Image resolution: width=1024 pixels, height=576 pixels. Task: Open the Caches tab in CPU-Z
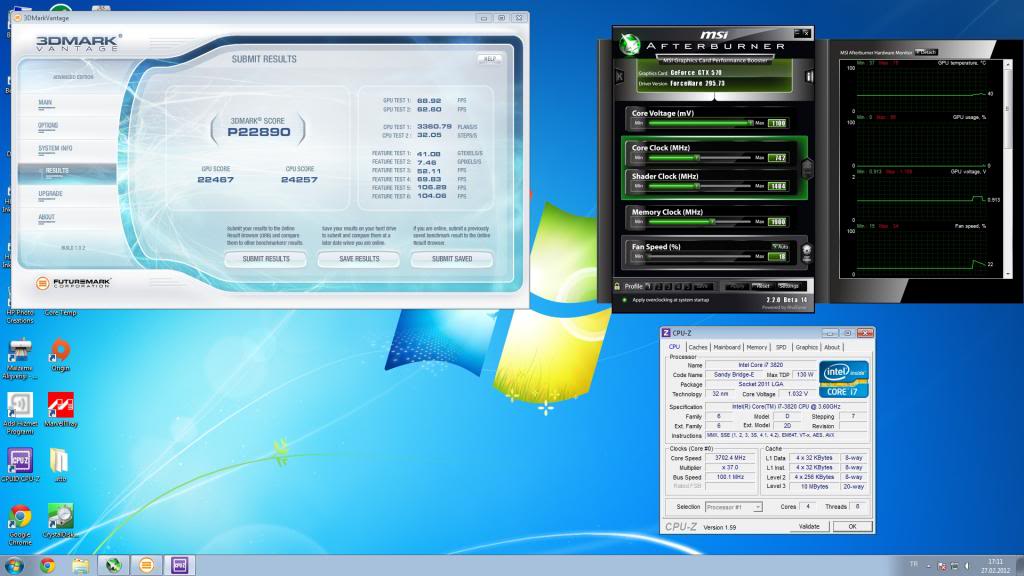[x=697, y=347]
